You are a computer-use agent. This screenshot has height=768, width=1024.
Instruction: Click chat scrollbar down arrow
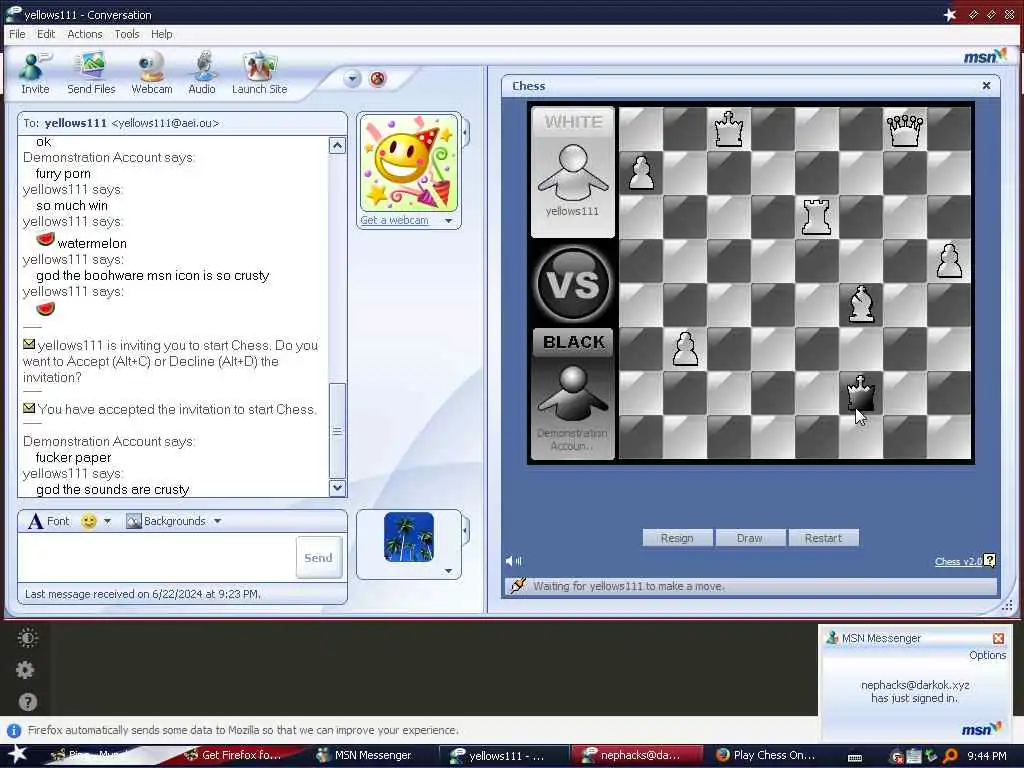(x=337, y=487)
